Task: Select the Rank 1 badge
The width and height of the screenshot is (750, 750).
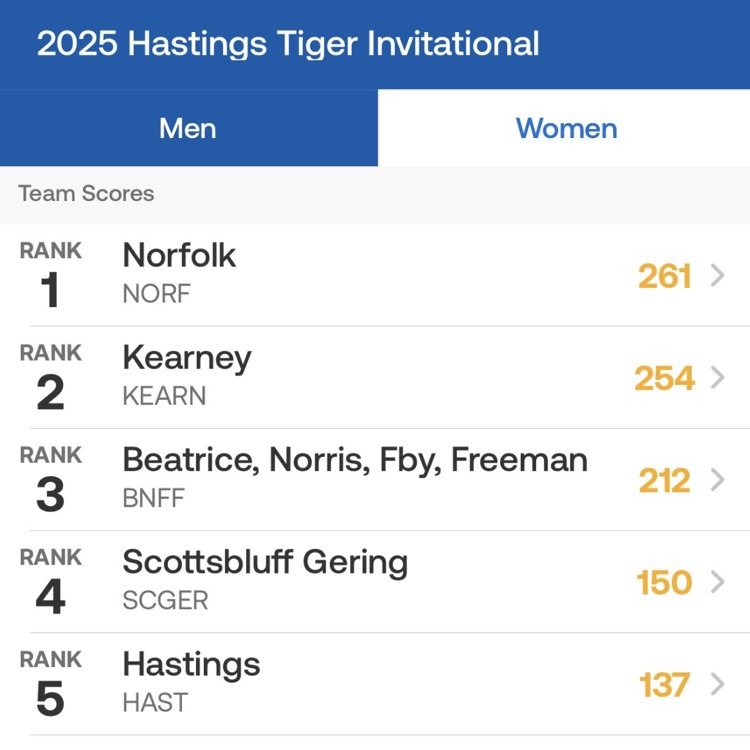Action: [x=50, y=276]
